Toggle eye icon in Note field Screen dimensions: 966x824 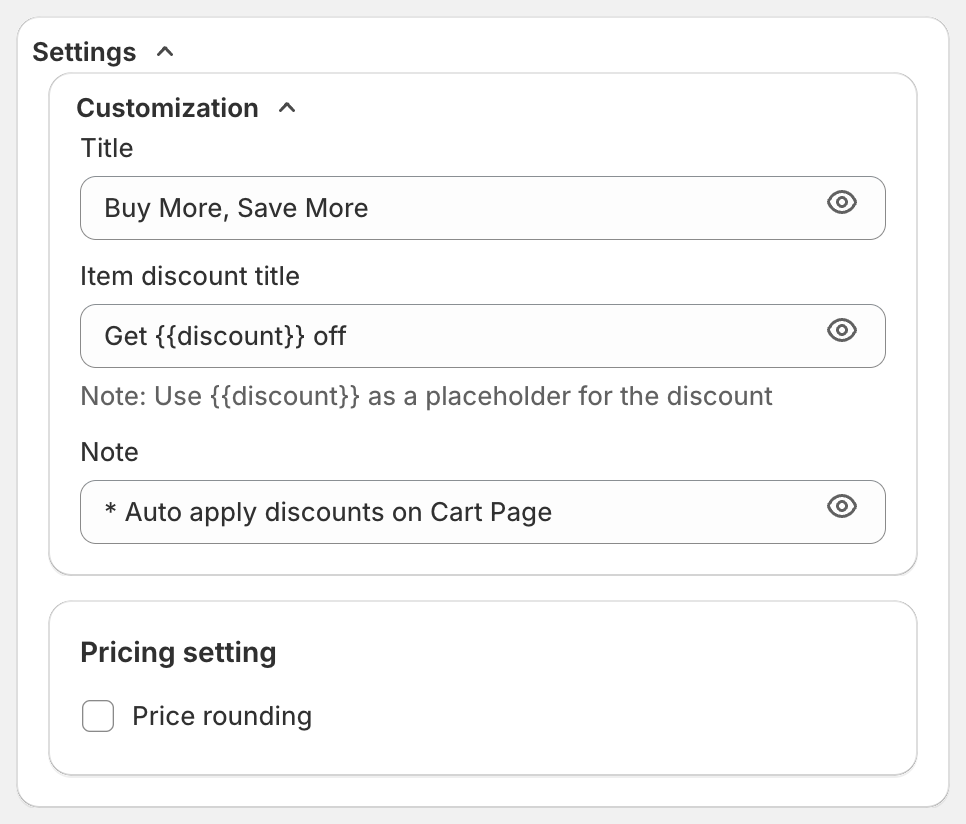point(842,506)
